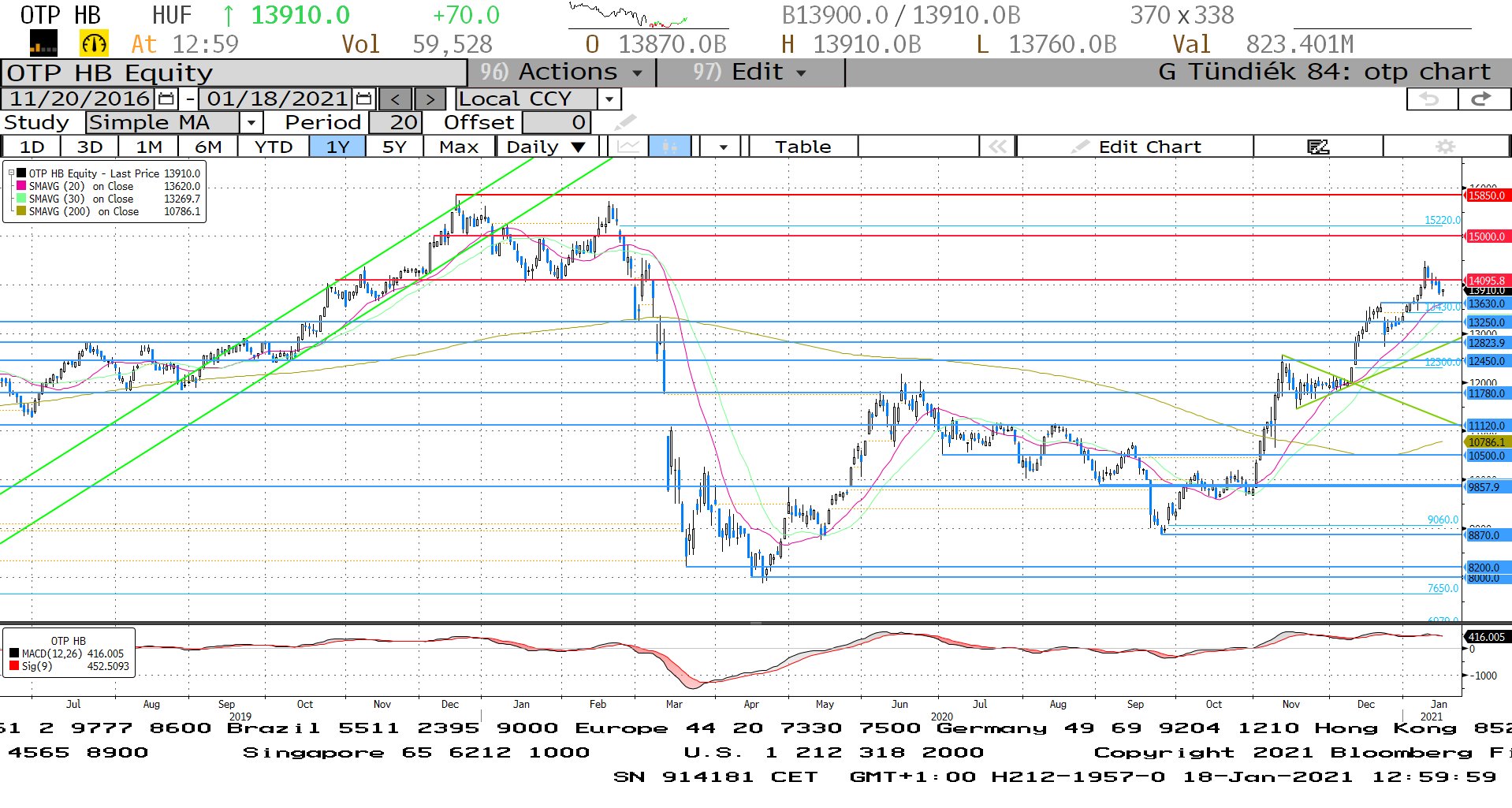Select the 1D range tab
Screen dimensions: 1512x808
32,147
